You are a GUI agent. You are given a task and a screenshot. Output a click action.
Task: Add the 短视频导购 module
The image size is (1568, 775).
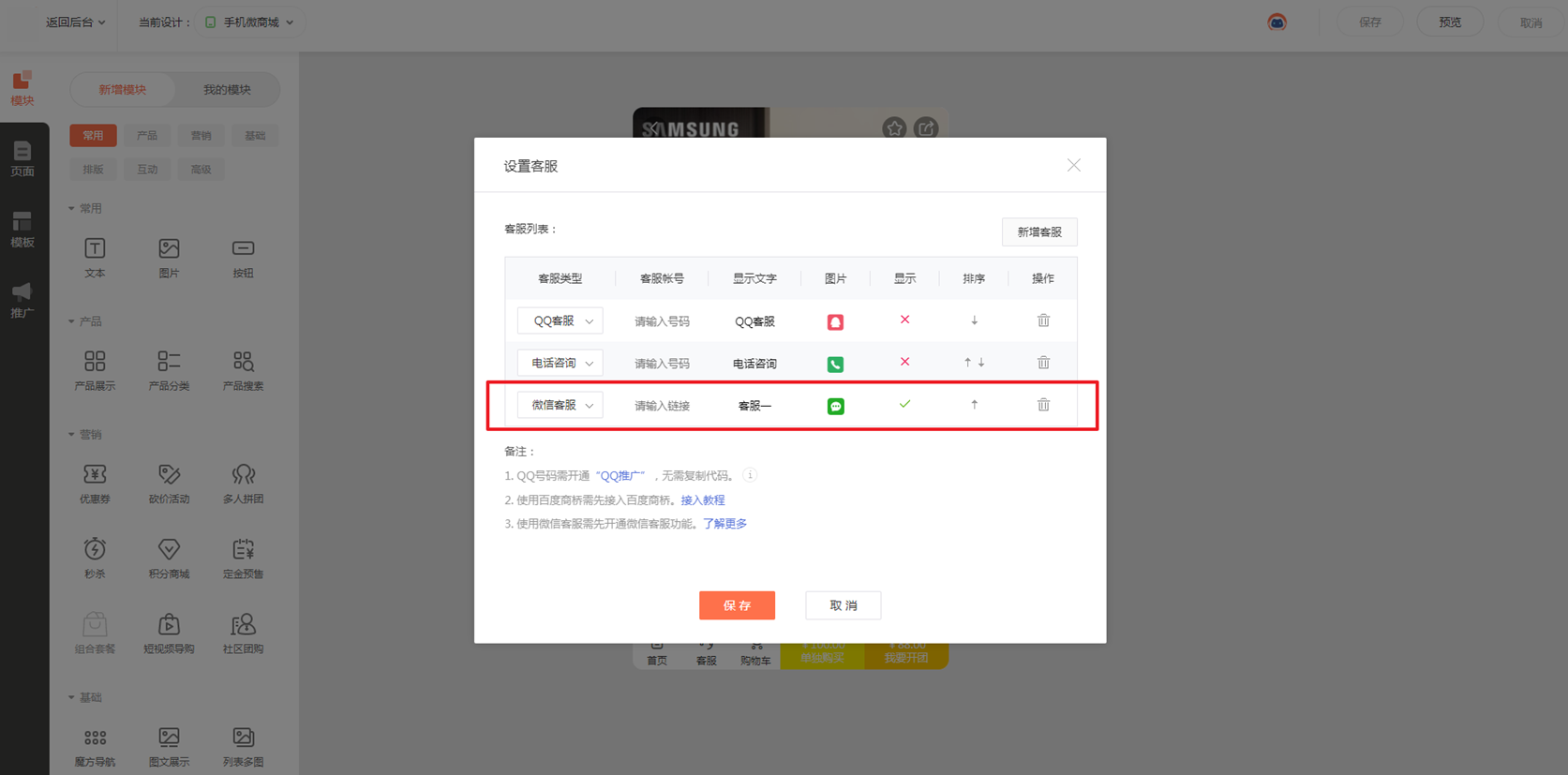click(169, 633)
